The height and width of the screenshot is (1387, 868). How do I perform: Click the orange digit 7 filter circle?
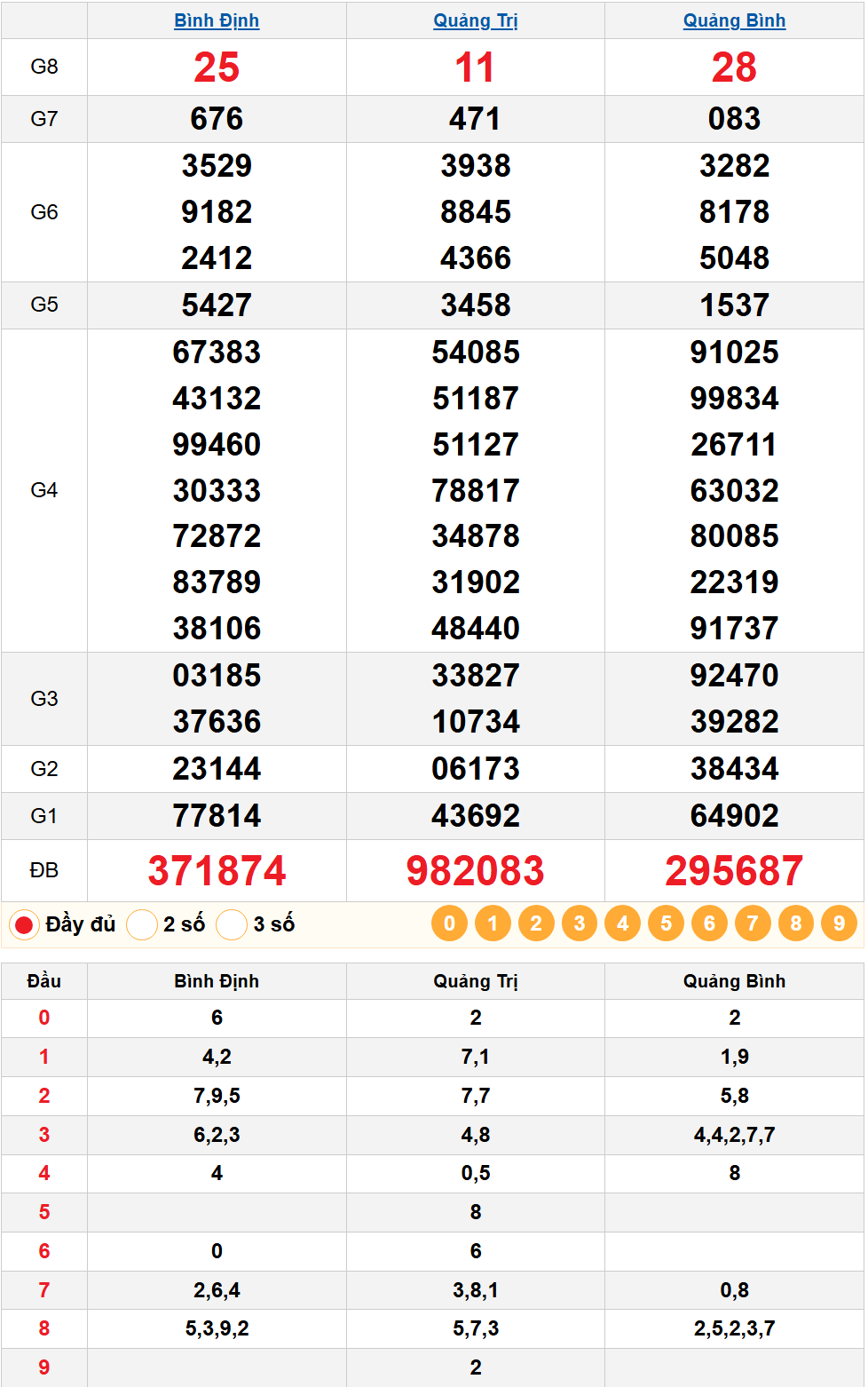click(x=753, y=923)
